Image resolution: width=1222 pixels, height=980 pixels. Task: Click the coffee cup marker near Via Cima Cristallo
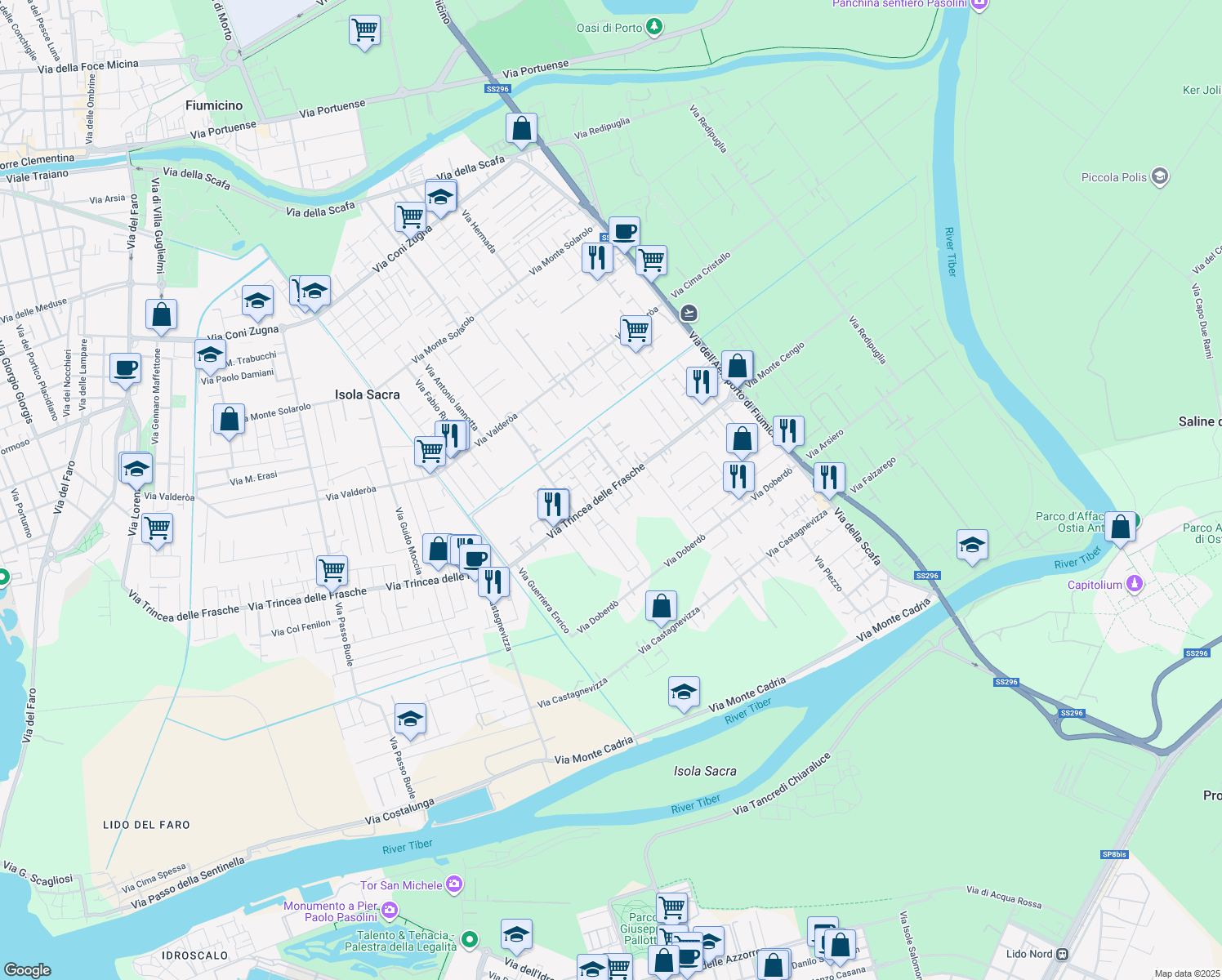pos(625,231)
